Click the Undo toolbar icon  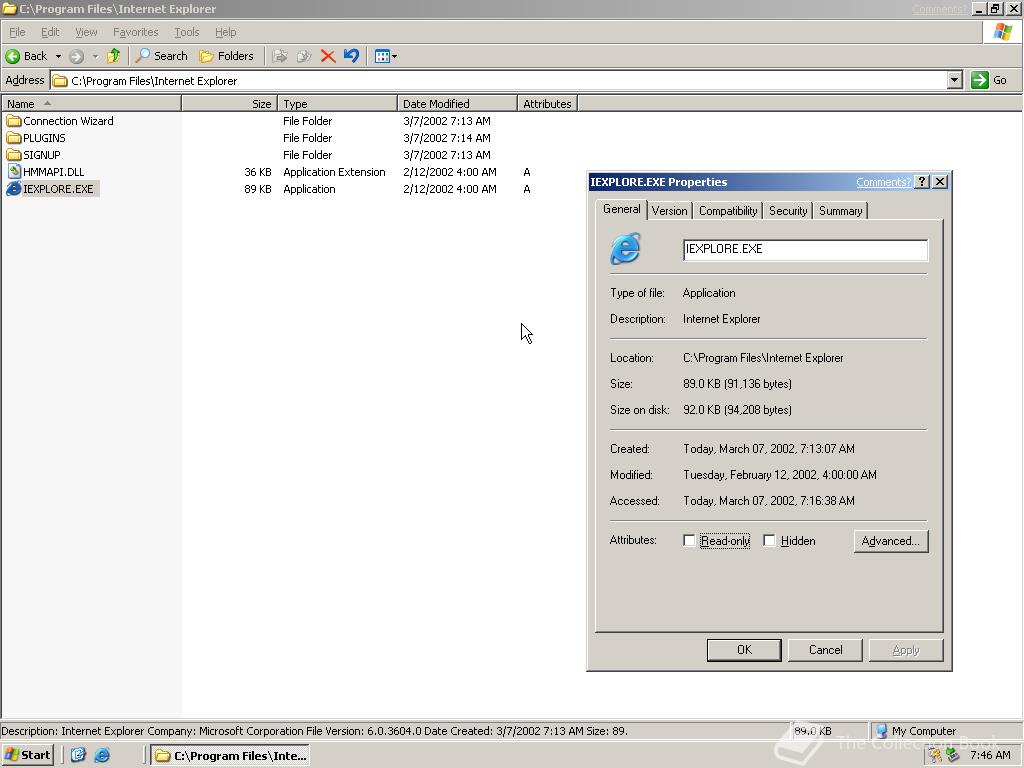[351, 56]
